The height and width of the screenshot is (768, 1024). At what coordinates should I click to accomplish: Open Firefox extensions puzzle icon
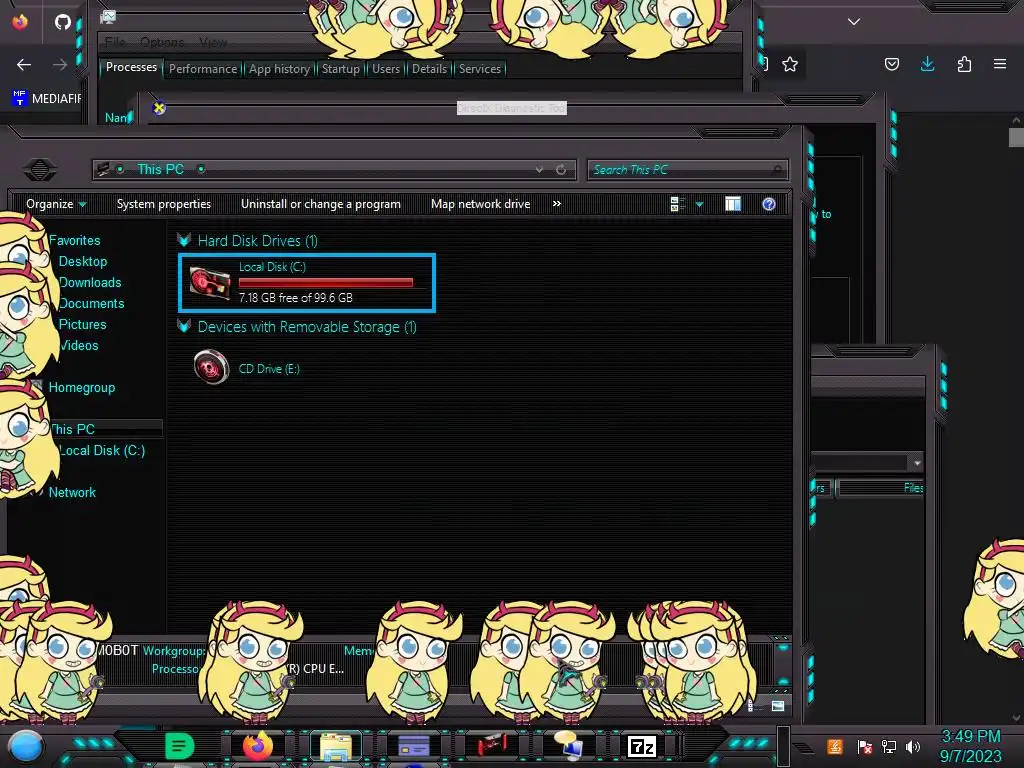click(964, 64)
